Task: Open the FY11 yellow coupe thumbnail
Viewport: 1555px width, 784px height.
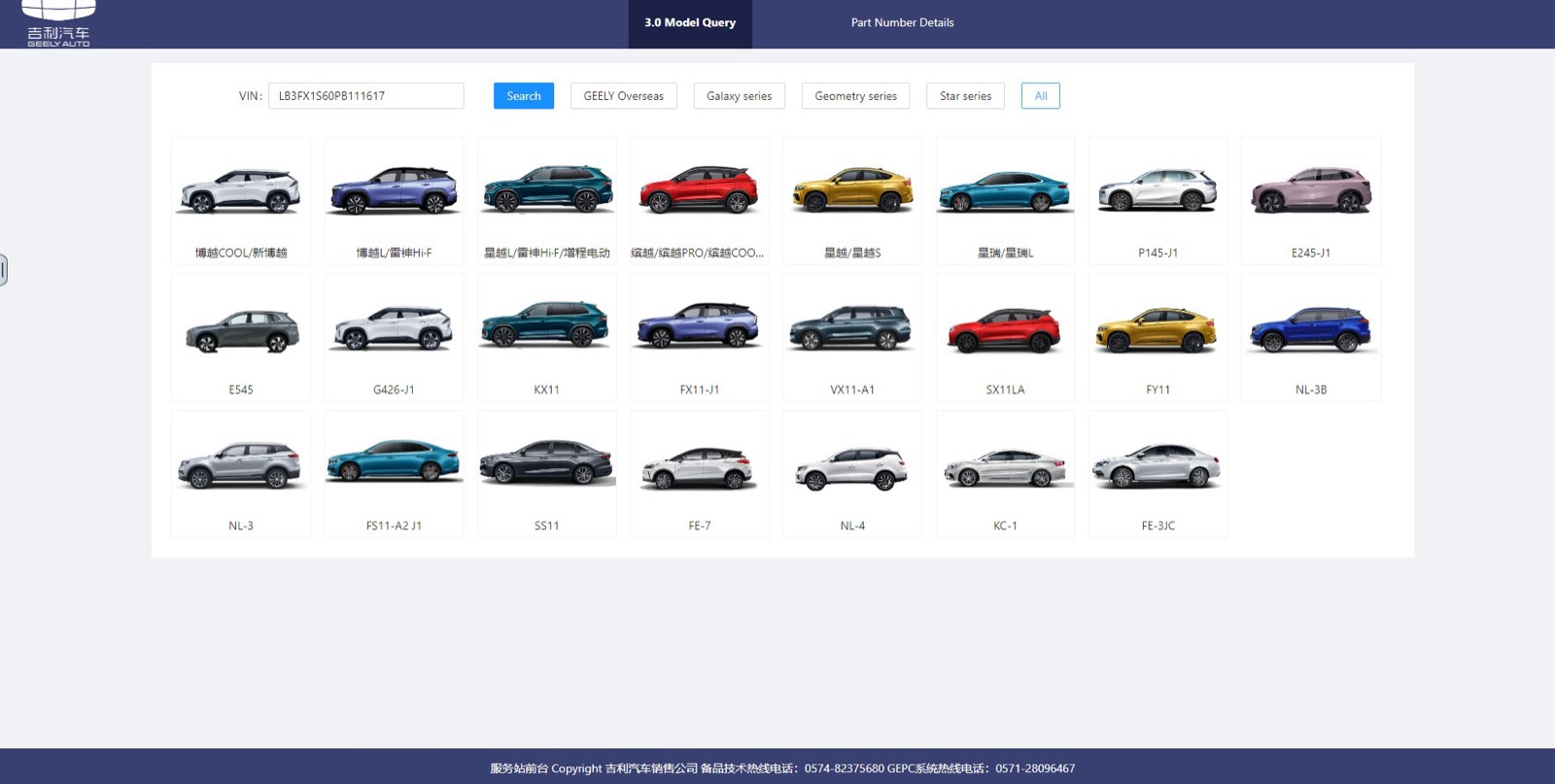Action: 1158,337
